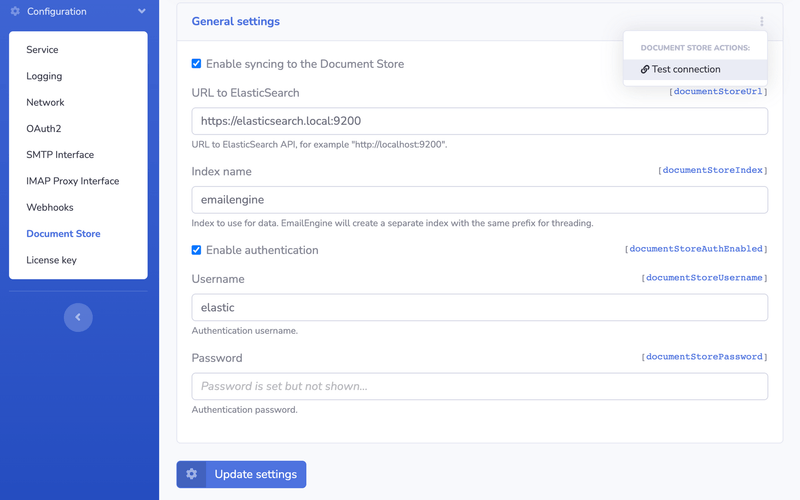
Task: Click the Configuration gear icon in sidebar
Action: pyautogui.click(x=15, y=12)
